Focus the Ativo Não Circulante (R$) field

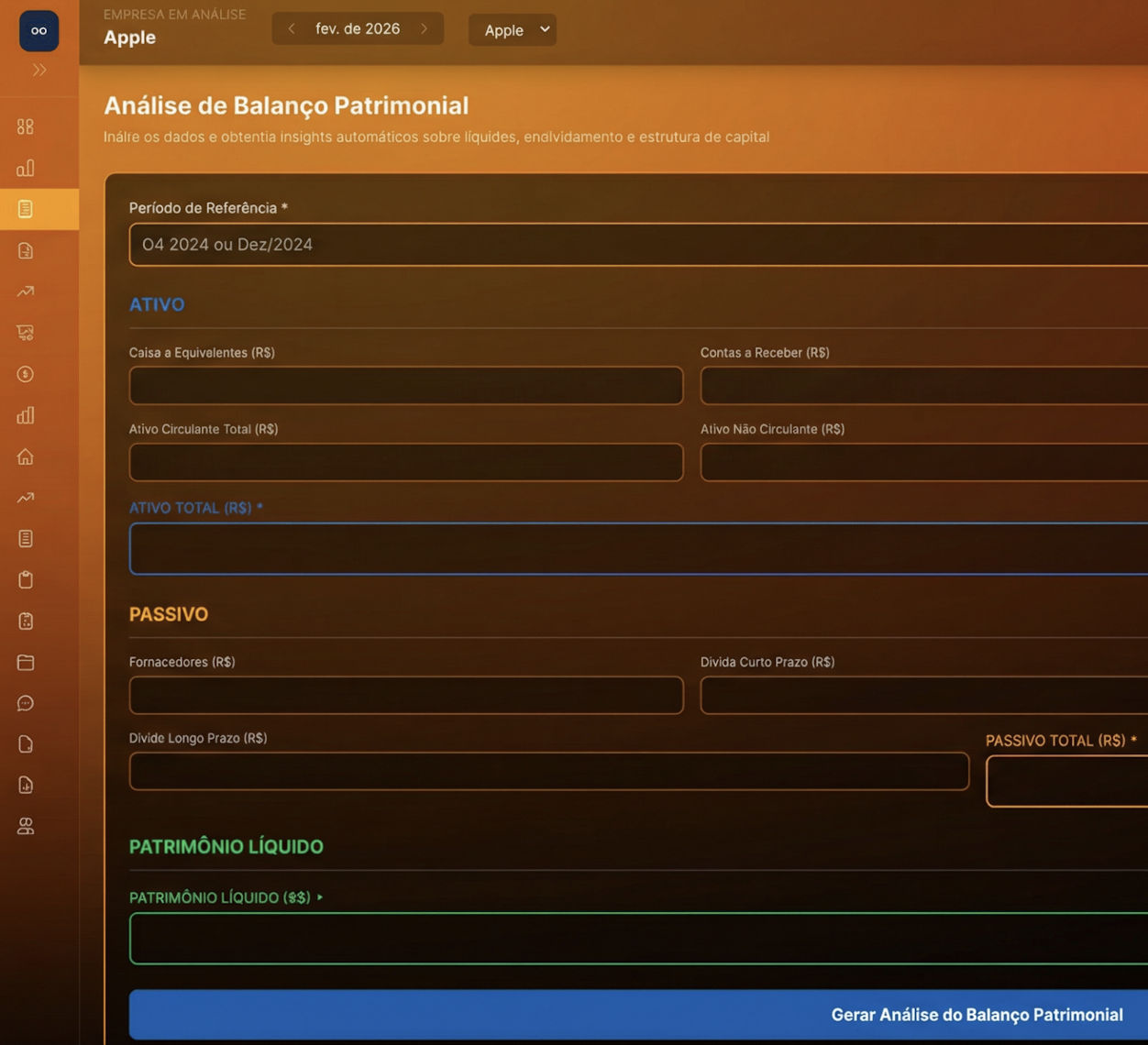click(x=924, y=462)
